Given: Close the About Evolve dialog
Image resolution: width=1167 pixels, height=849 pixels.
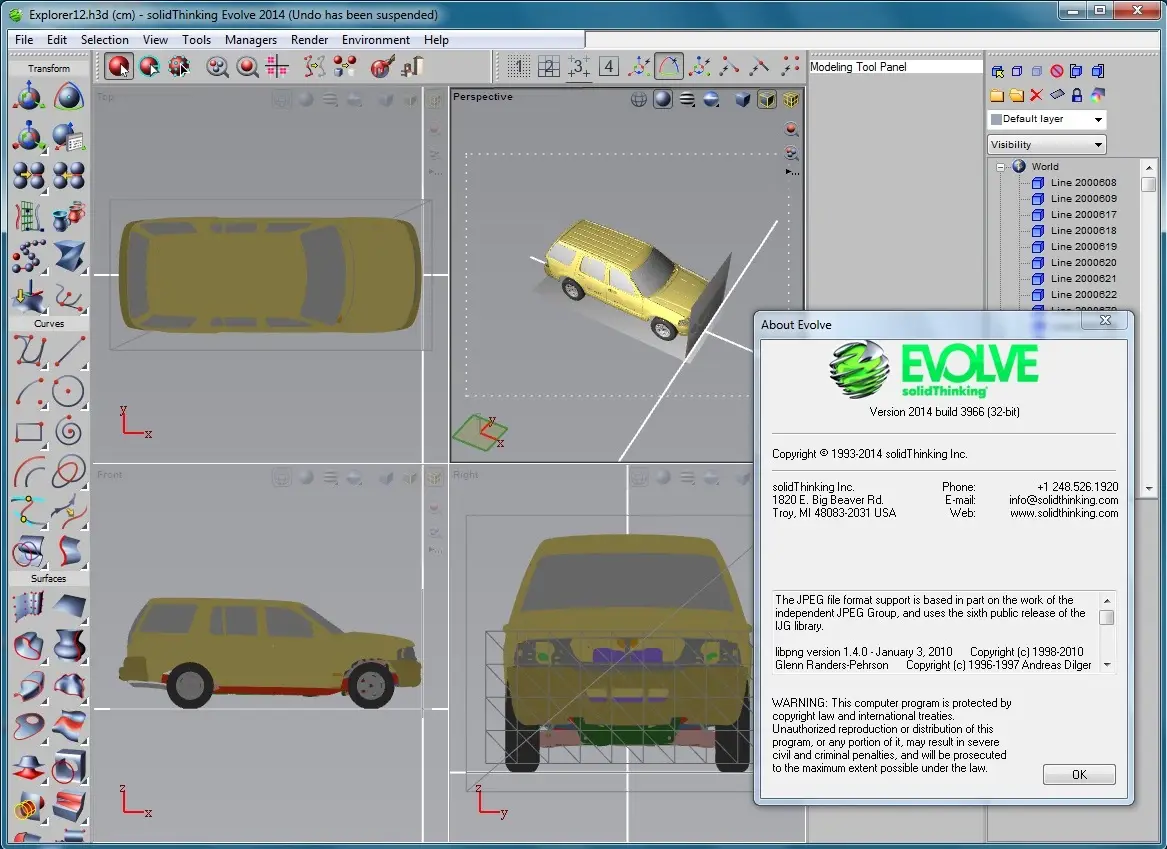Looking at the screenshot, I should tap(1106, 321).
